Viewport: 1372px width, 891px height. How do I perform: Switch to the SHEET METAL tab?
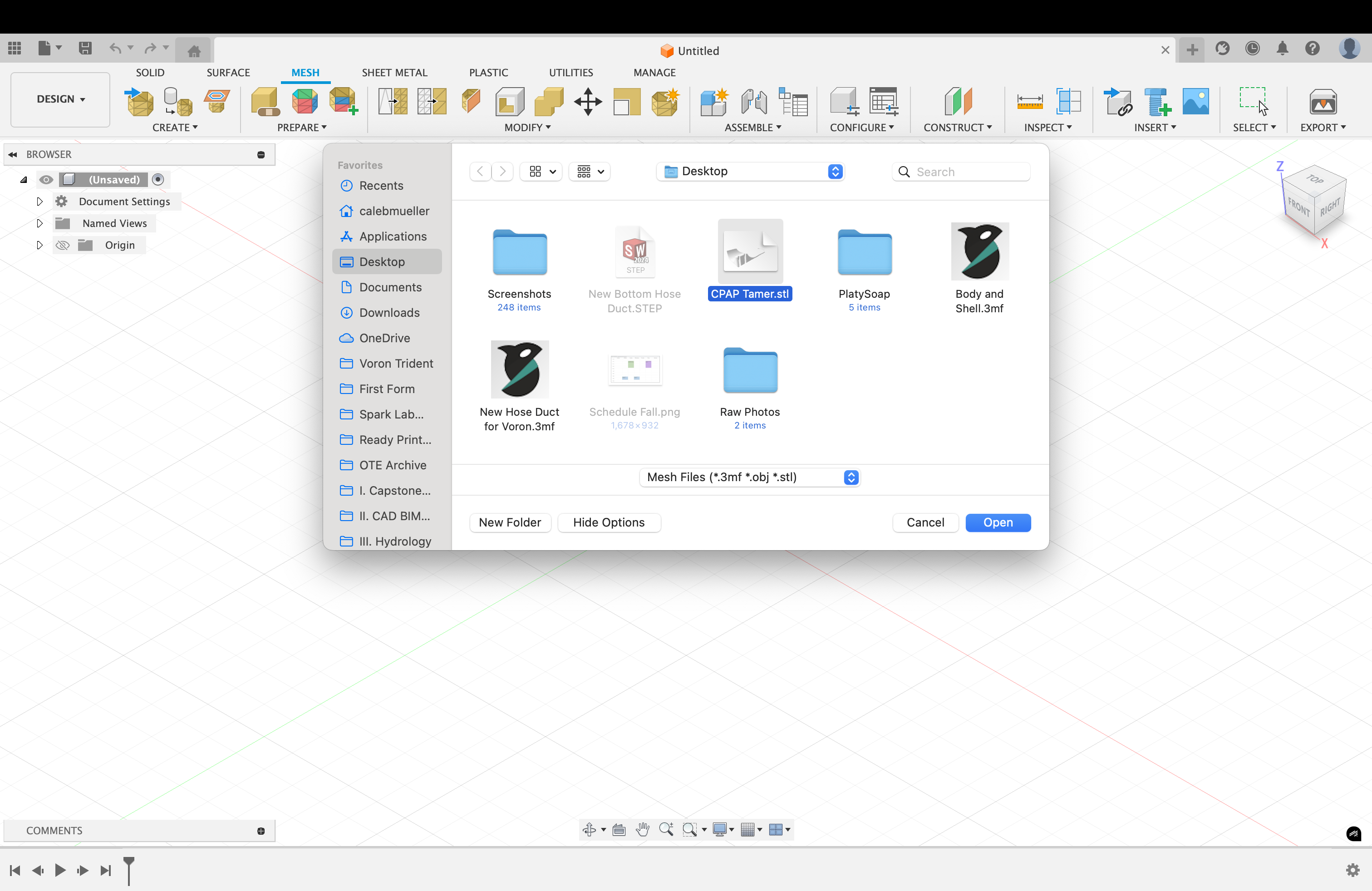click(394, 72)
